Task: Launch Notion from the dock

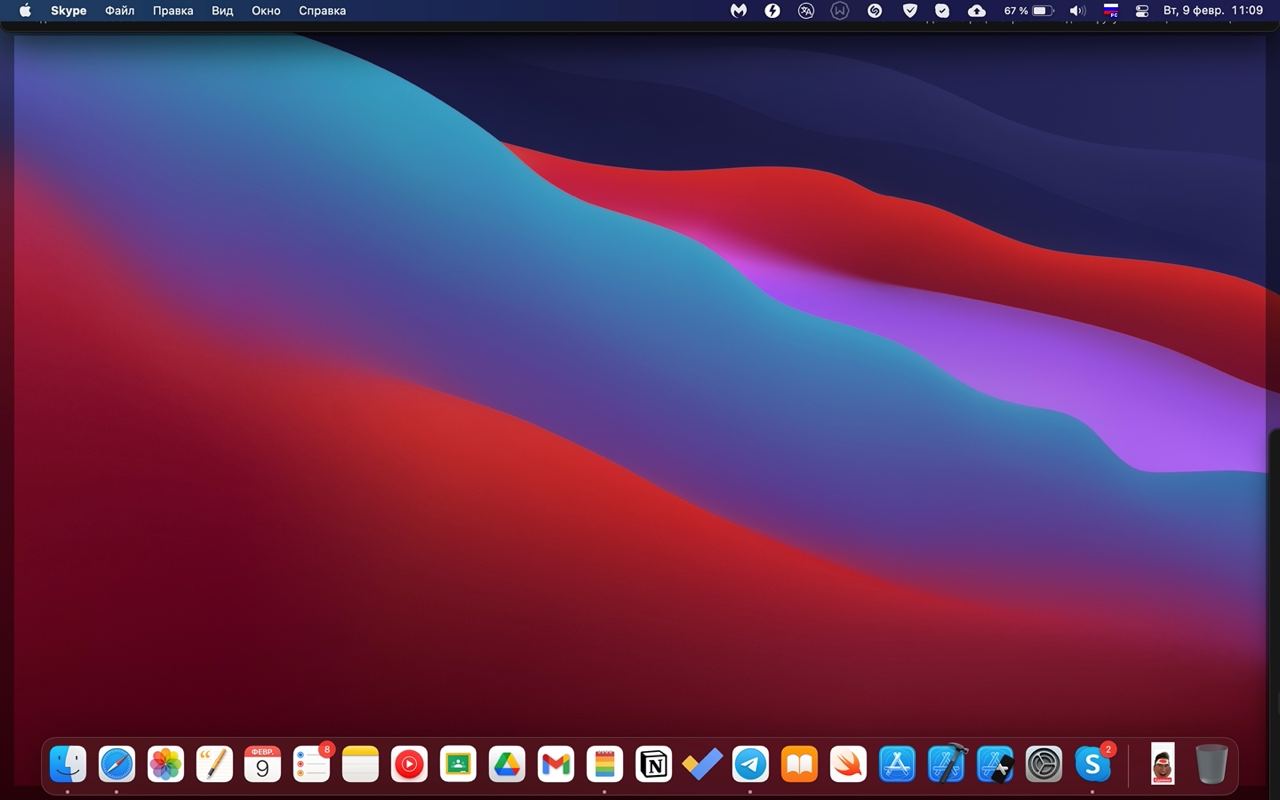Action: [654, 765]
